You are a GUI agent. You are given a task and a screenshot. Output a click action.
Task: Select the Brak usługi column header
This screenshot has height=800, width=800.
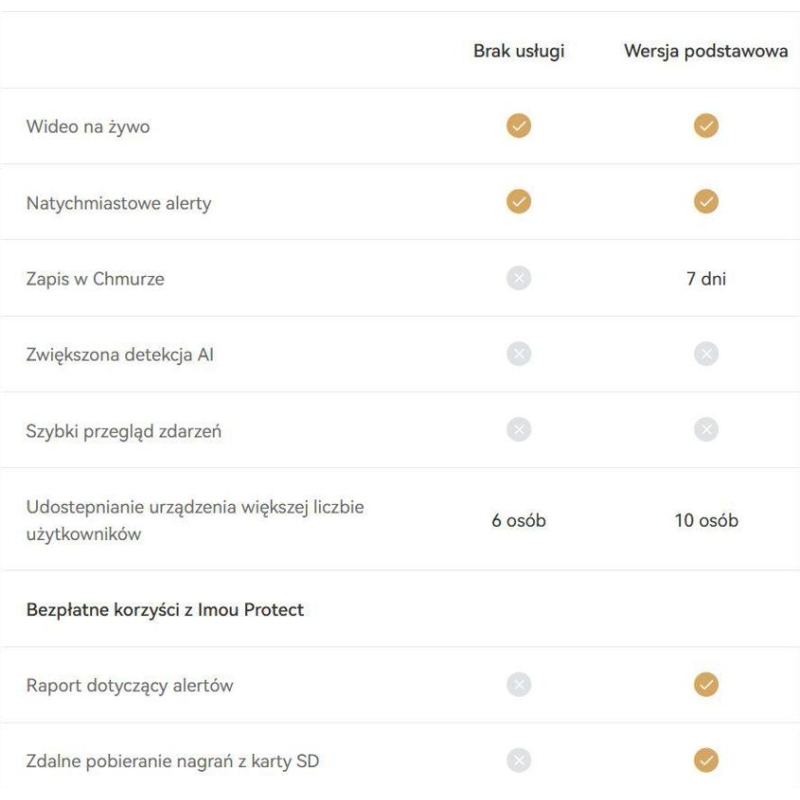pos(518,51)
